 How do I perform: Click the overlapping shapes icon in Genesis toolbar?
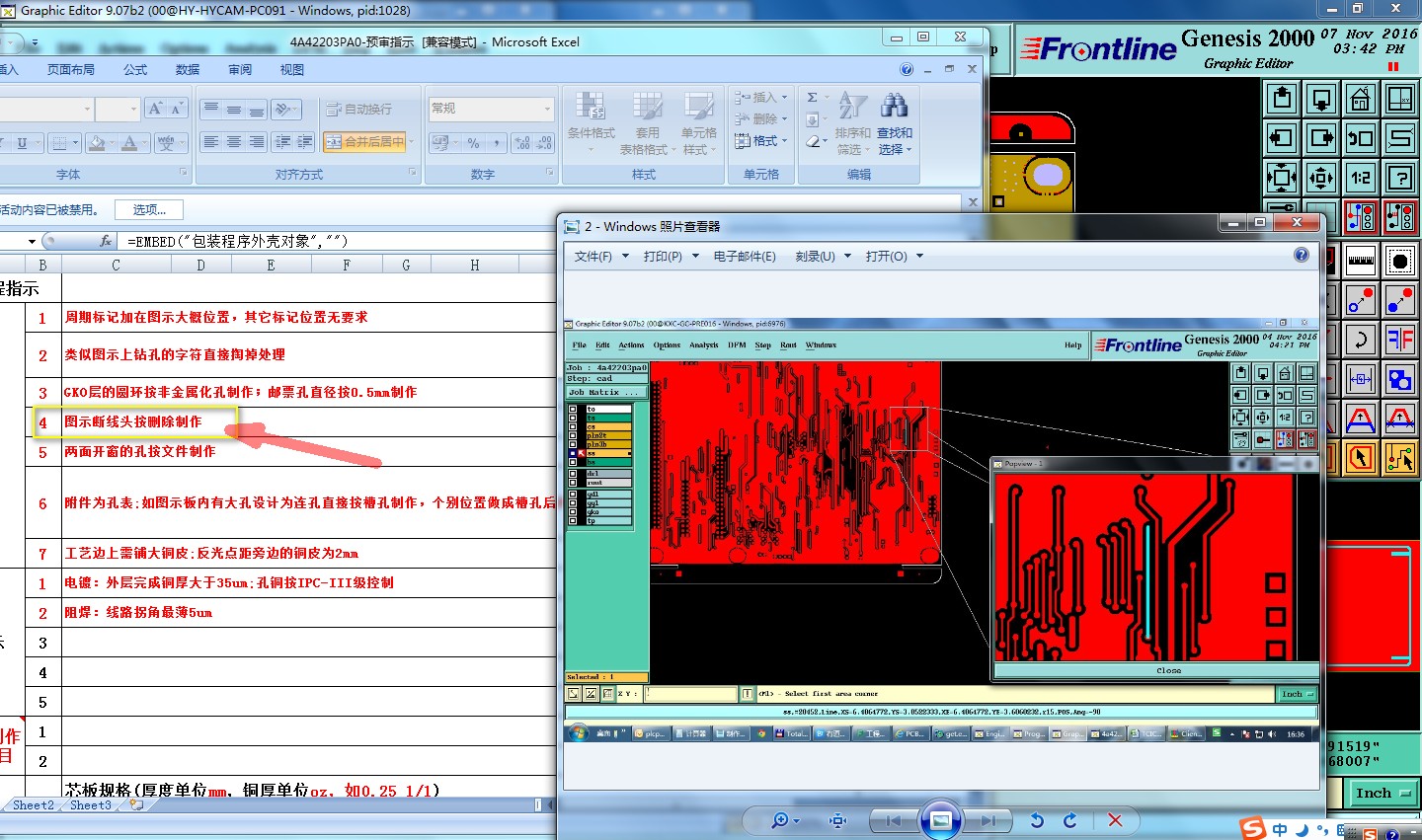(1400, 379)
